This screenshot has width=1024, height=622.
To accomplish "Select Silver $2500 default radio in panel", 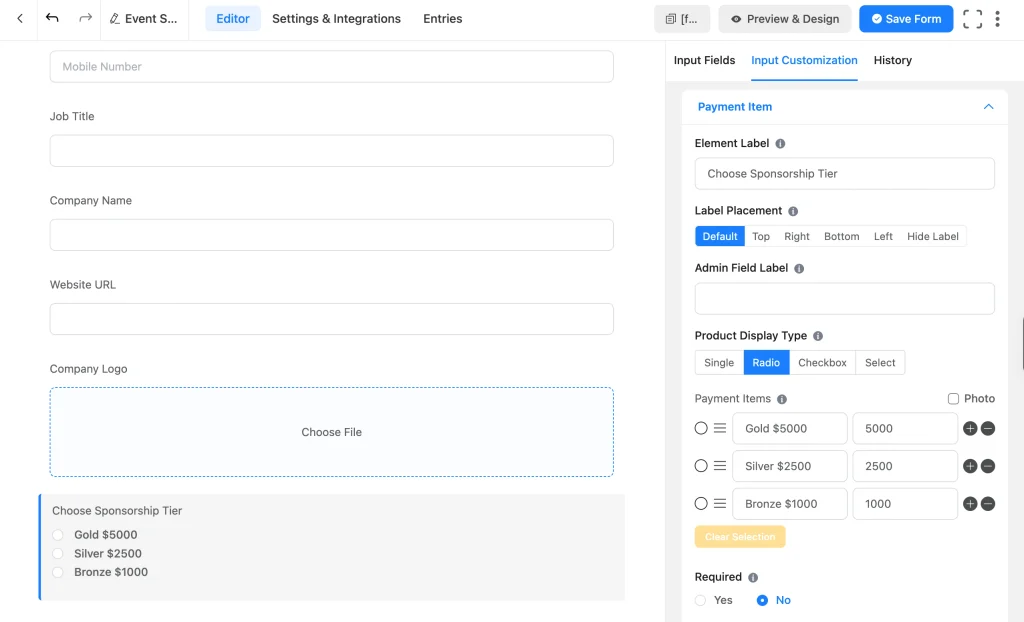I will point(701,466).
